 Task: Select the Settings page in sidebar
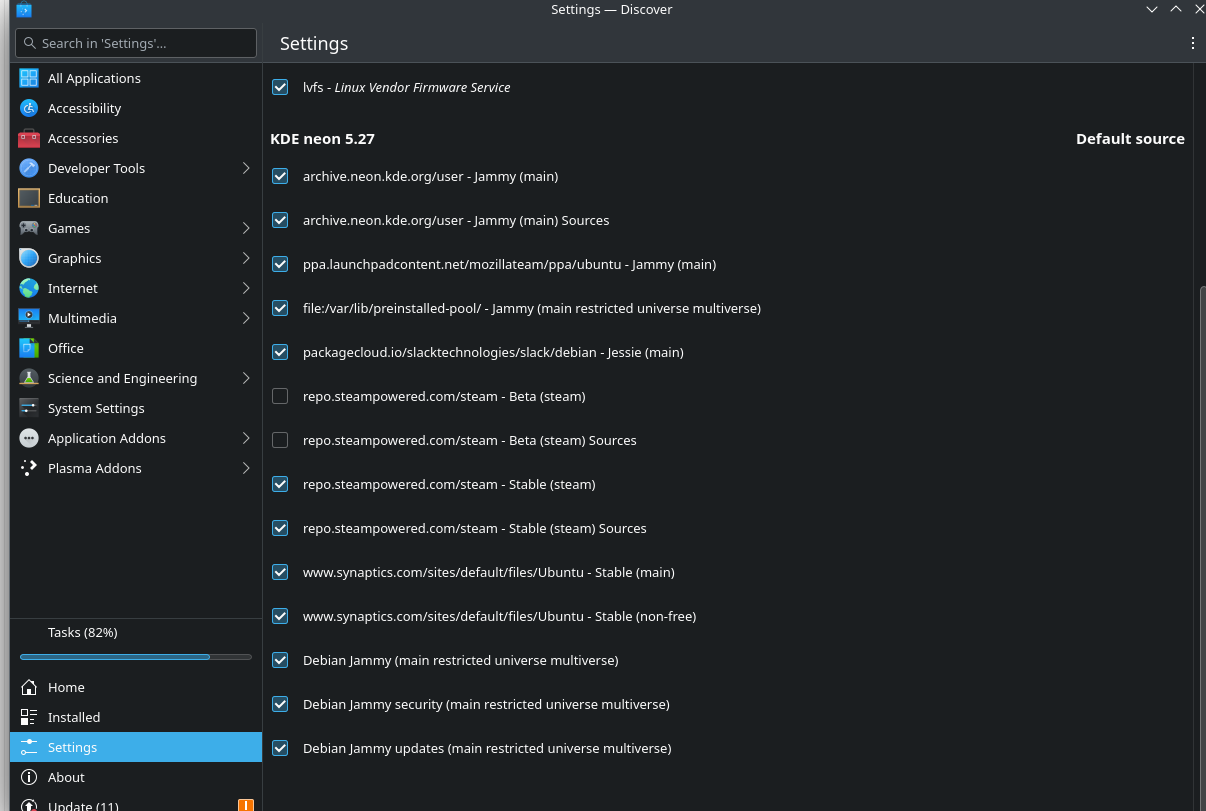pyautogui.click(x=136, y=747)
